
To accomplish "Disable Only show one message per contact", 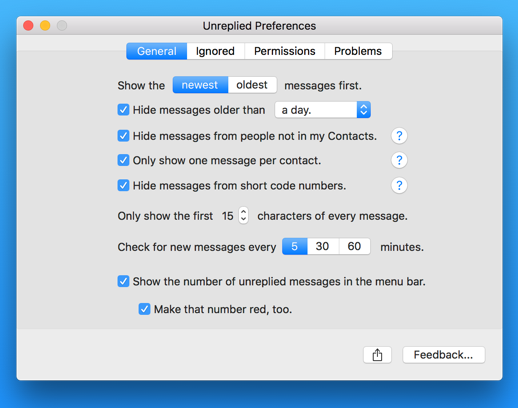I will [123, 160].
